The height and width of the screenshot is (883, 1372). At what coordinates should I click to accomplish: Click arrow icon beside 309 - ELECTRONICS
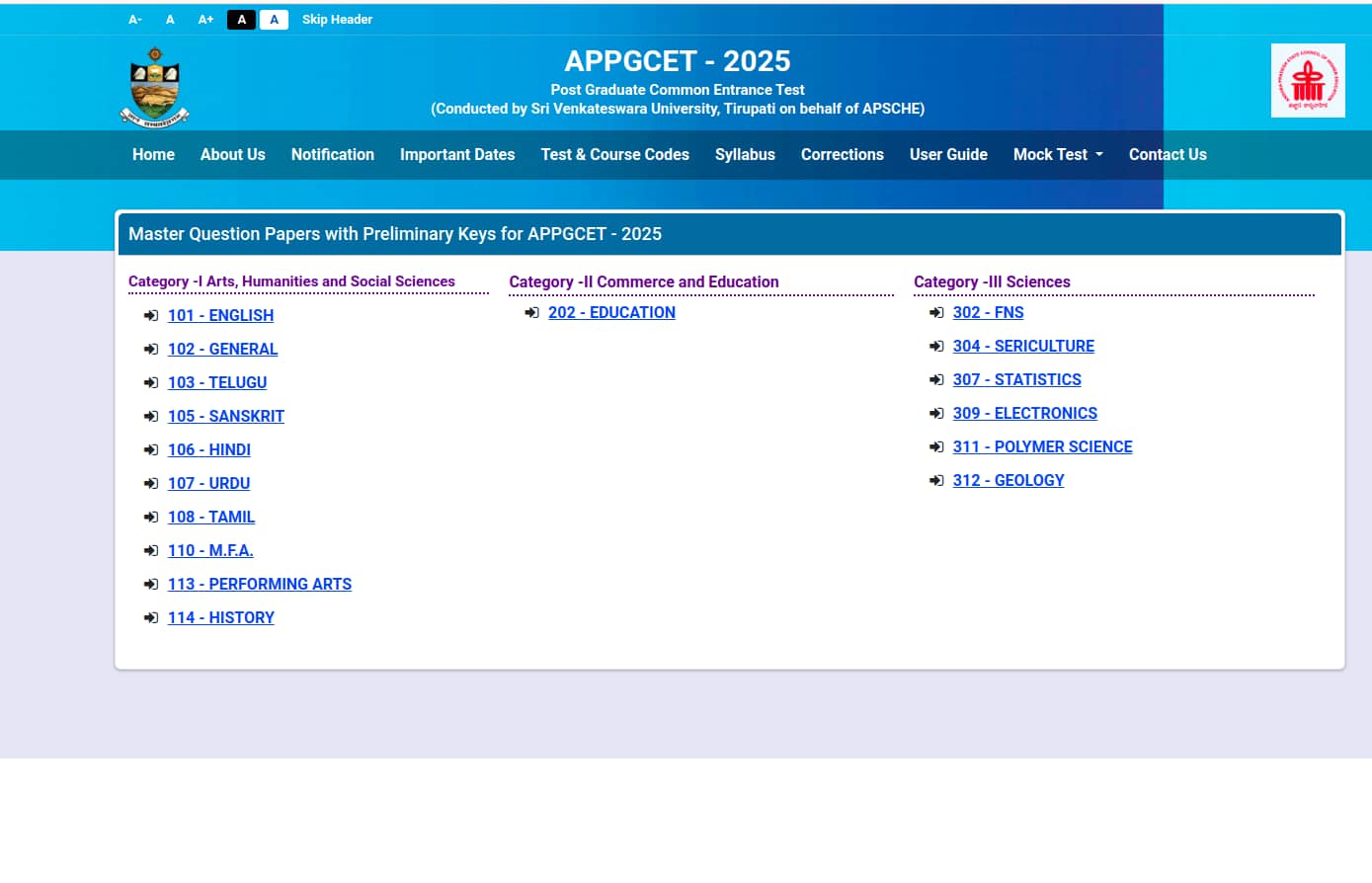[936, 414]
